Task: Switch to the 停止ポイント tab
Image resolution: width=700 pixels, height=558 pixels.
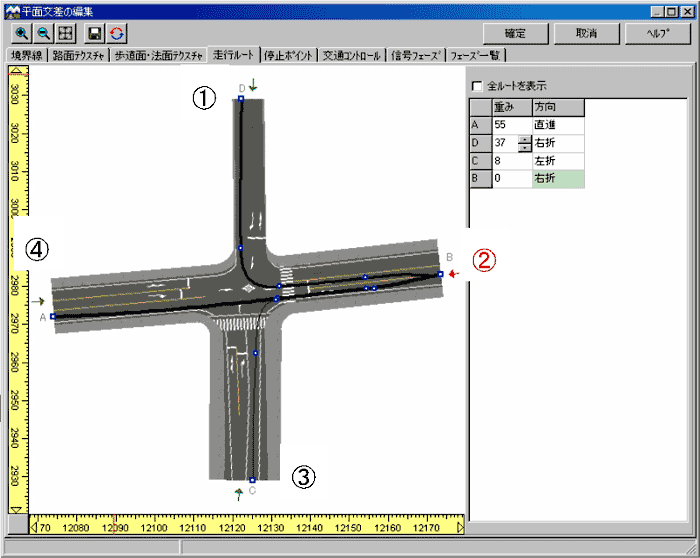Action: point(290,55)
